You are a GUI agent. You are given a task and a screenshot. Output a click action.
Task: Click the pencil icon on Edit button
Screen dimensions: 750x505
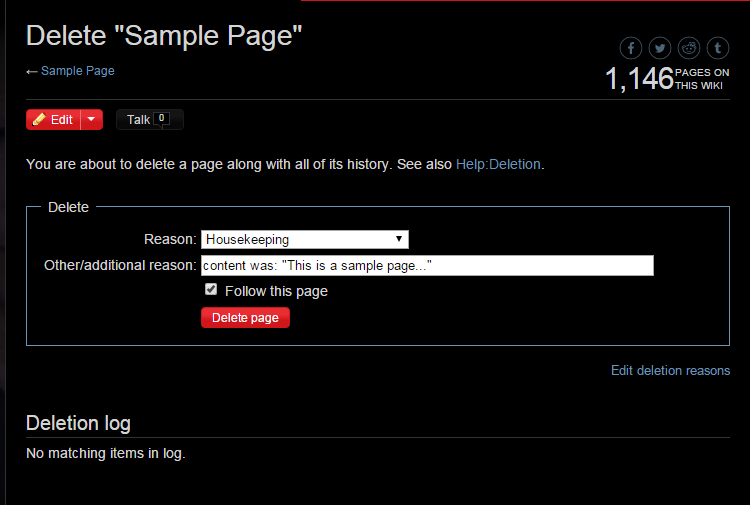coord(39,119)
